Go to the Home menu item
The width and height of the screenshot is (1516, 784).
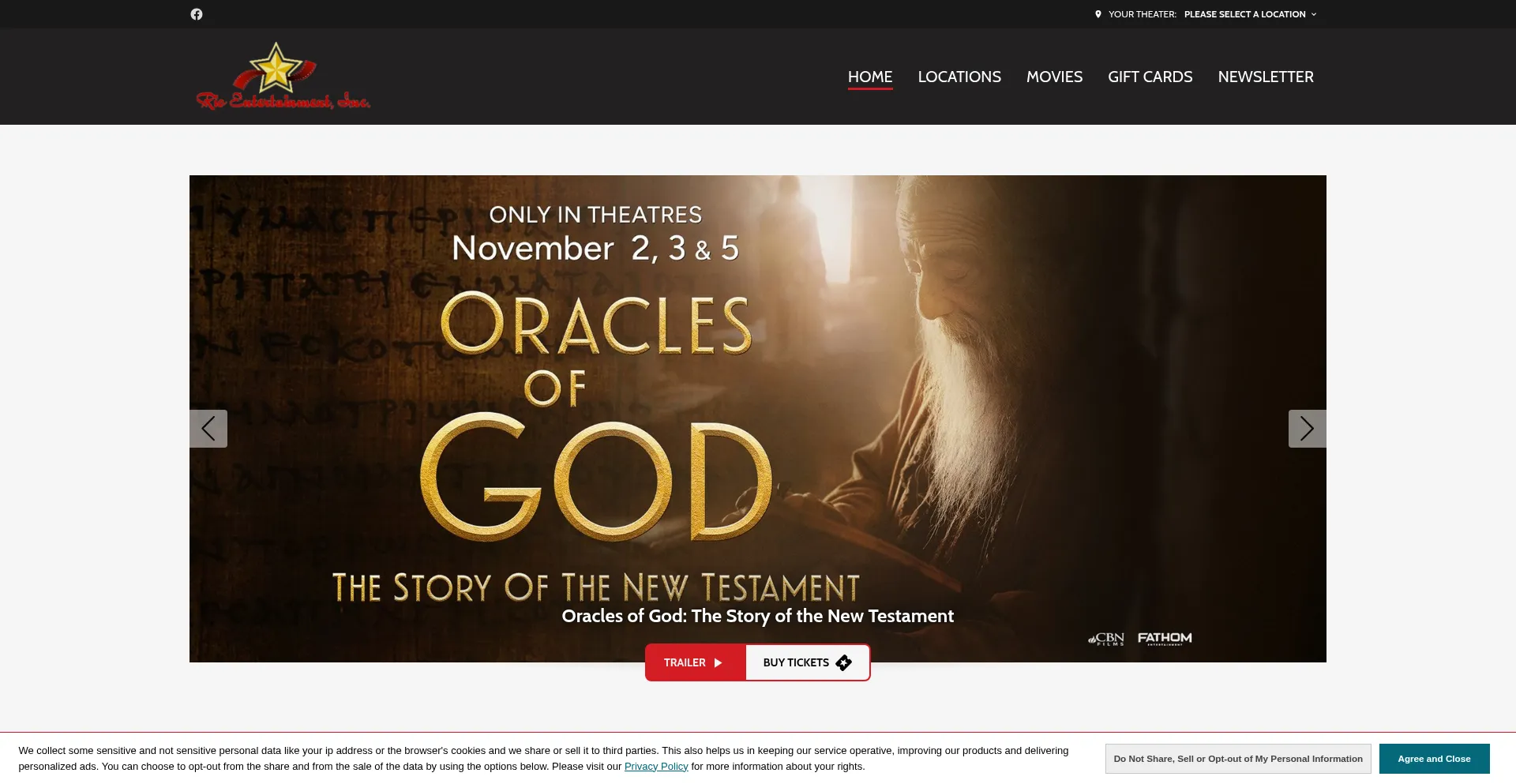coord(869,77)
